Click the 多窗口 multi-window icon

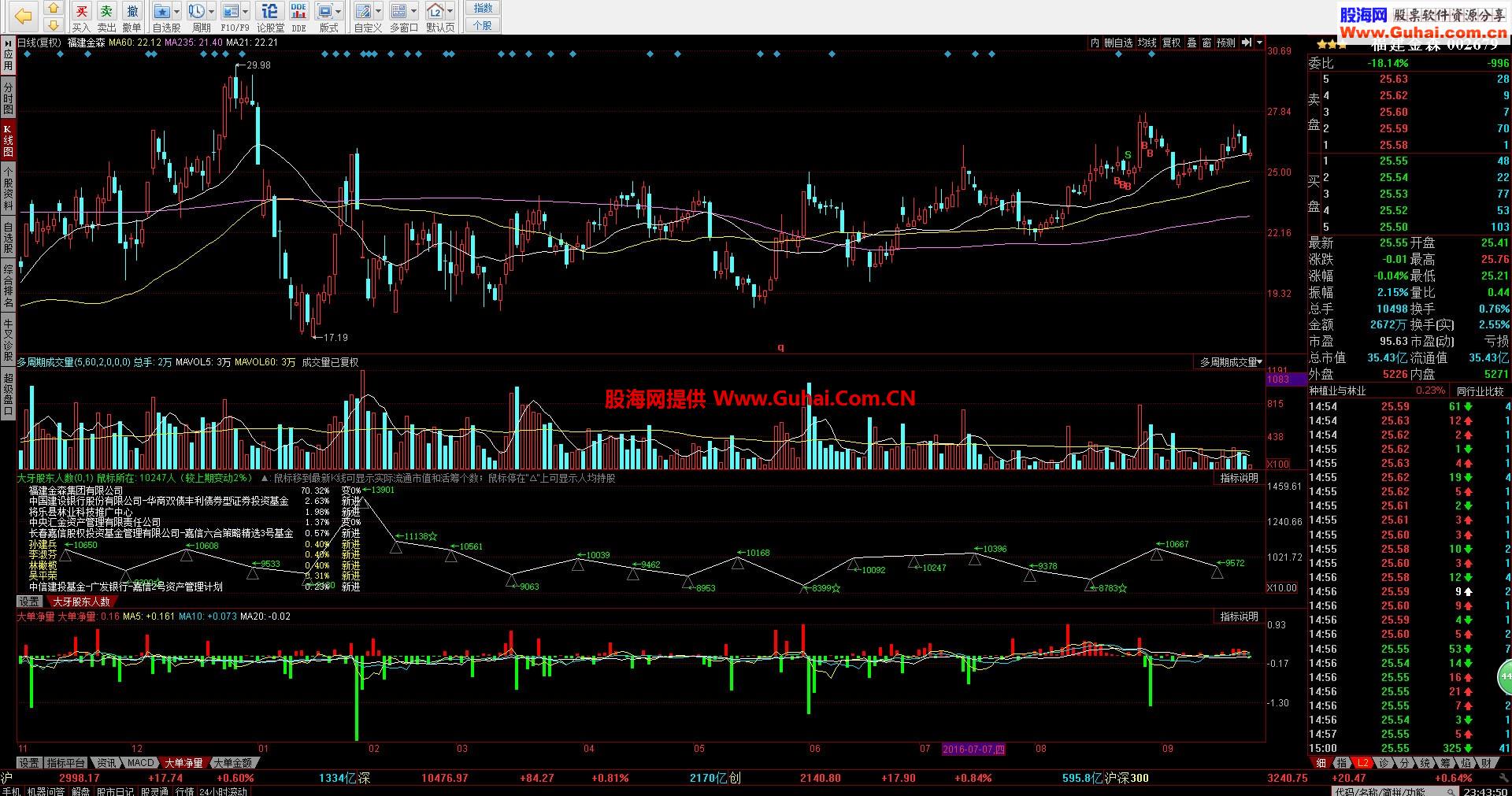coord(398,11)
